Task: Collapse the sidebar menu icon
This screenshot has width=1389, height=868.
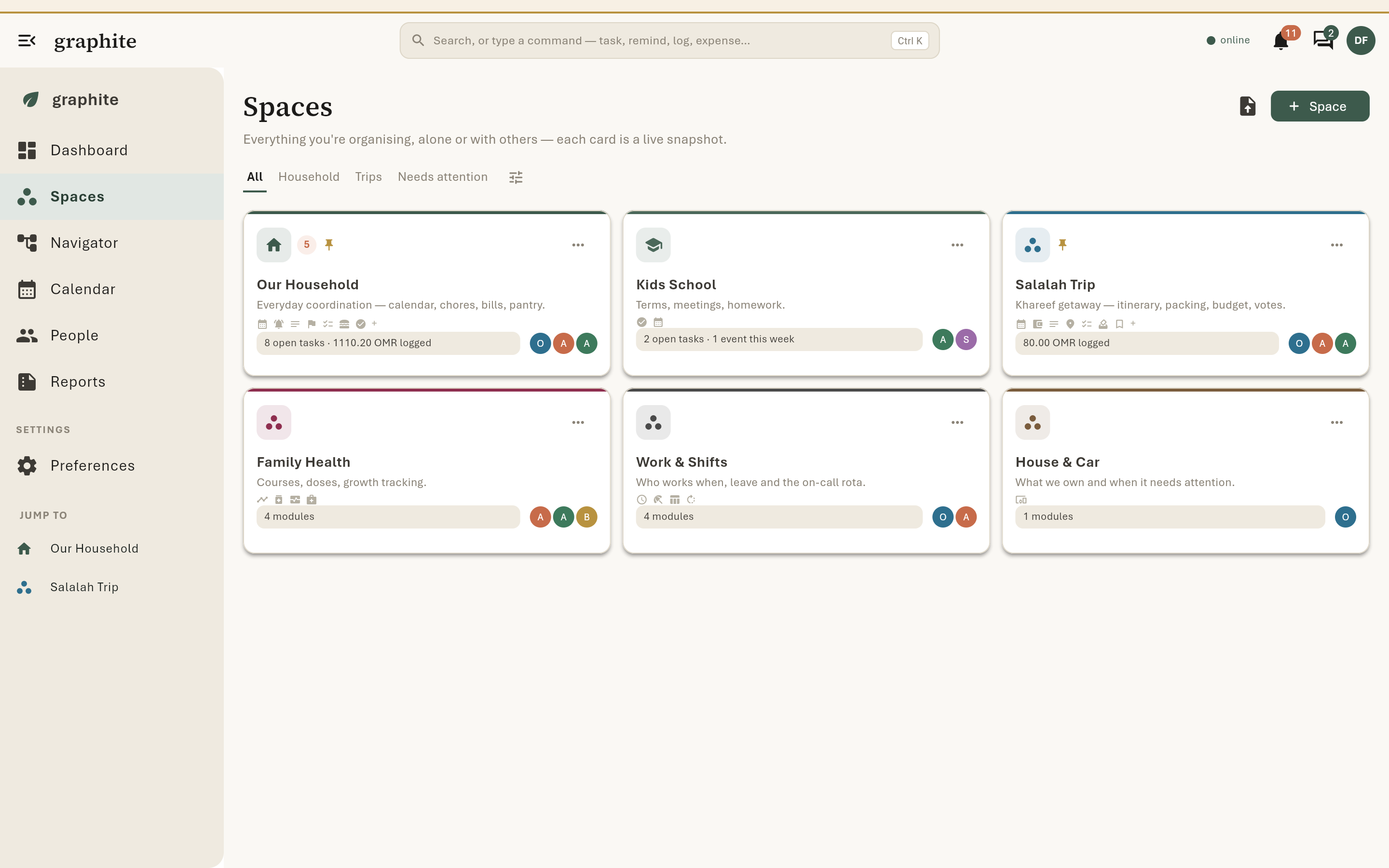Action: 27,41
